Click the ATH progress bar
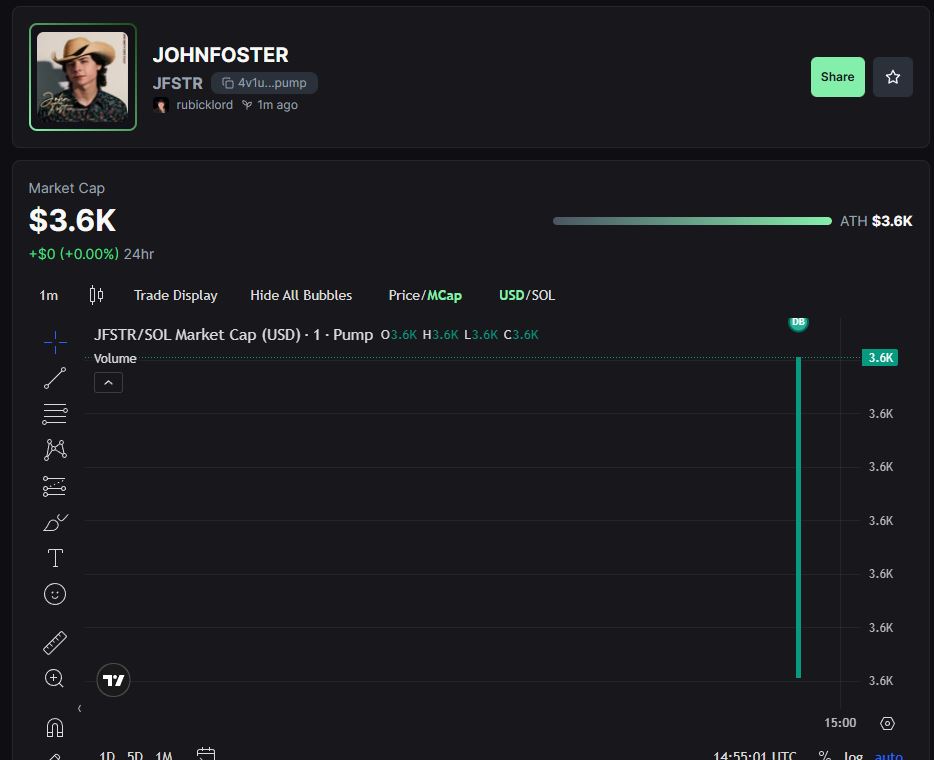The image size is (934, 760). (691, 220)
